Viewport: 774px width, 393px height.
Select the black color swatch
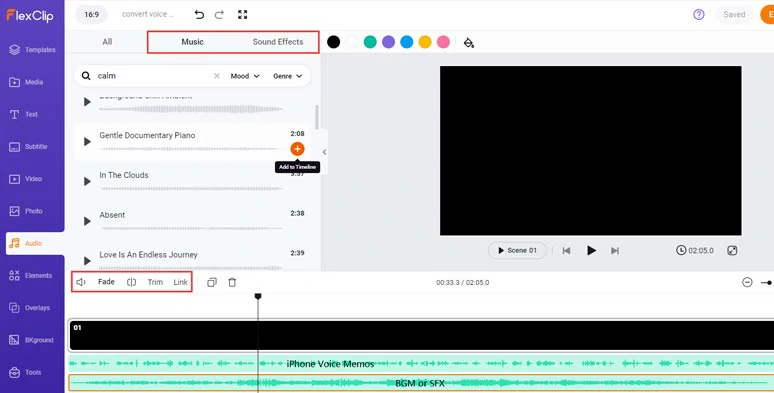(x=334, y=42)
